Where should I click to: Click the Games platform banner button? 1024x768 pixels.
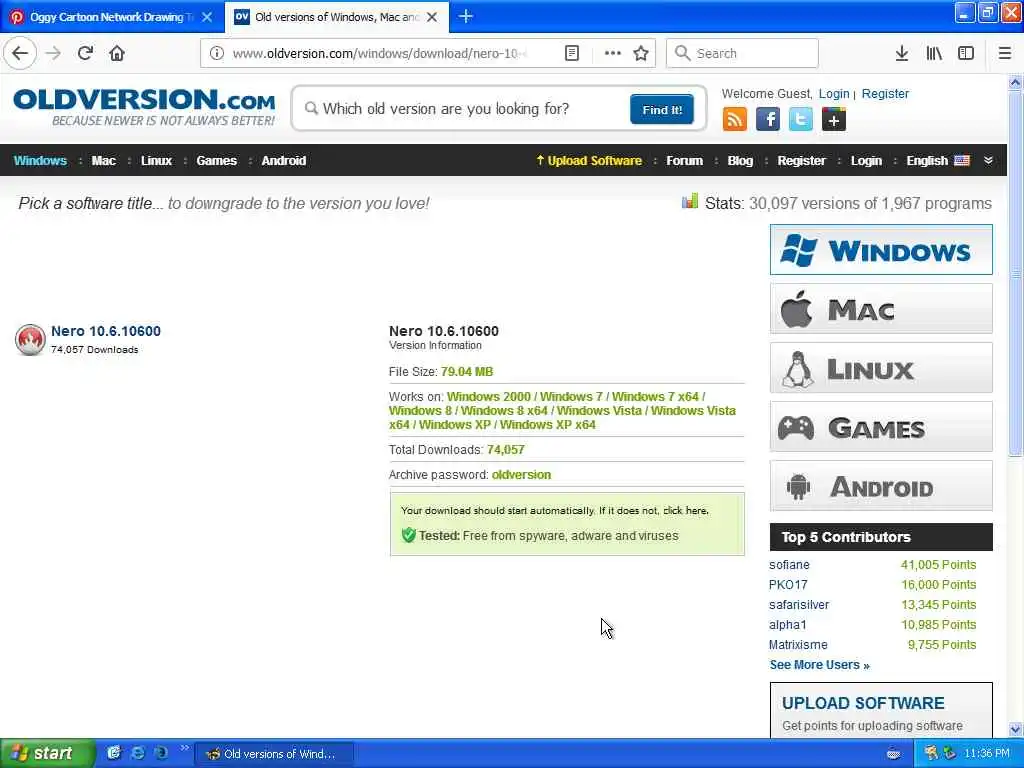[881, 427]
